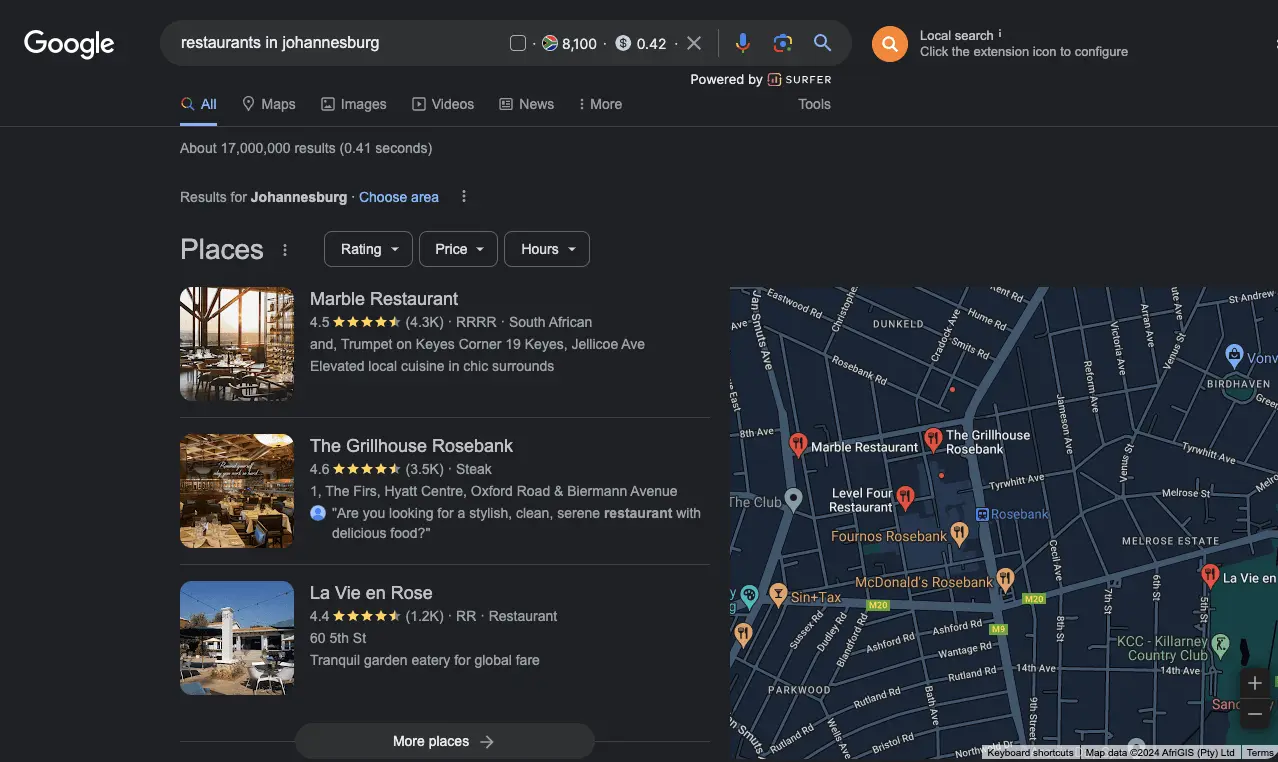Open three-dot menu next to Places
The height and width of the screenshot is (762, 1278).
tap(285, 250)
